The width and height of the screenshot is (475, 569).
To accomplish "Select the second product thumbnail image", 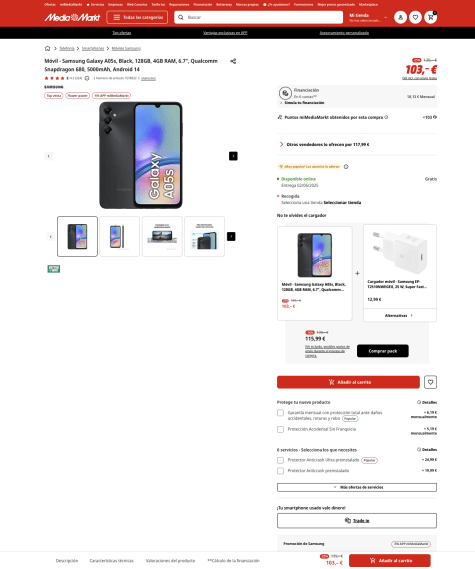I will 119,237.
